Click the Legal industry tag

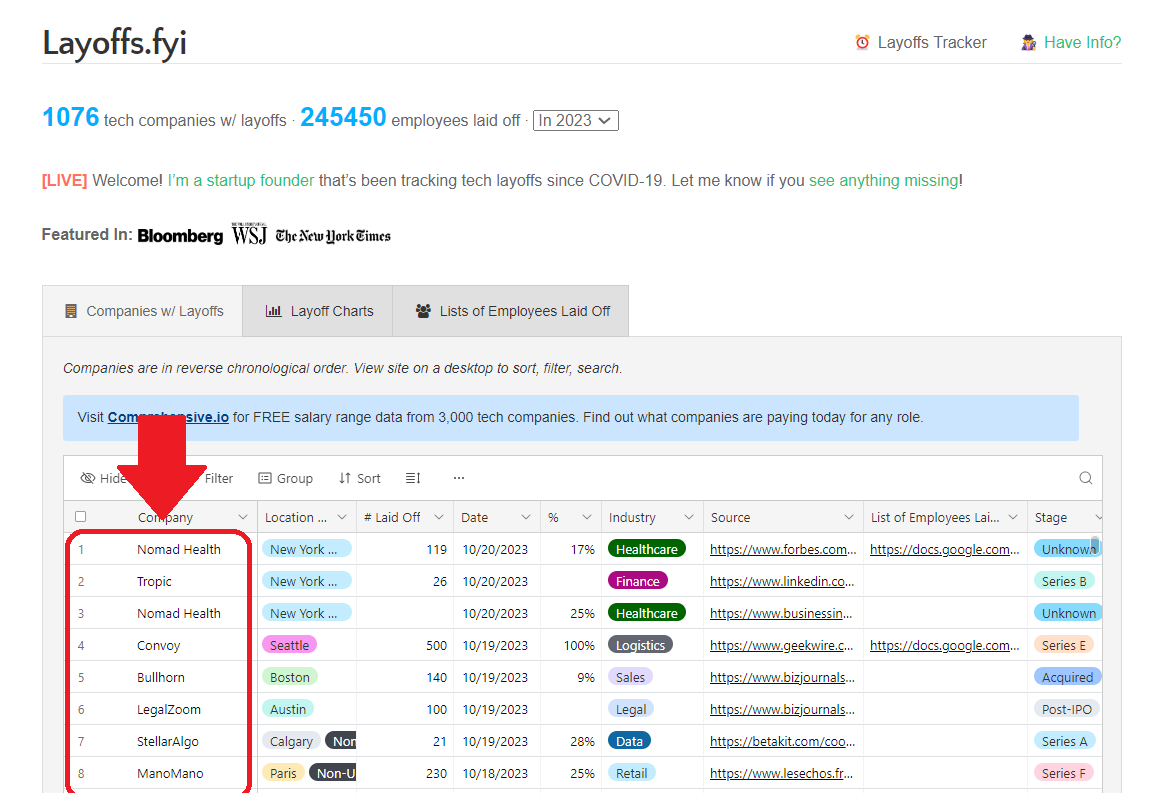(631, 709)
